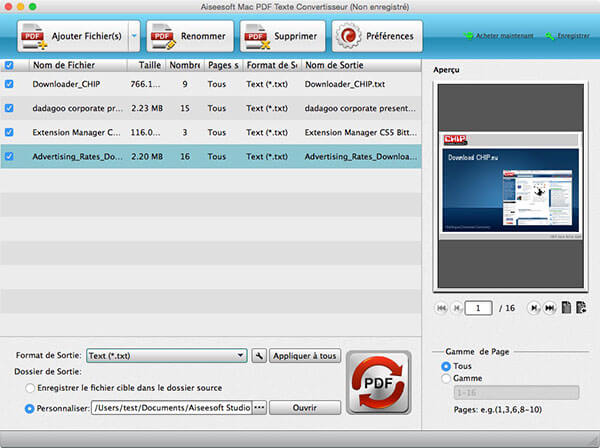The height and width of the screenshot is (448, 600).
Task: Open output format settings wrench icon
Action: point(259,355)
